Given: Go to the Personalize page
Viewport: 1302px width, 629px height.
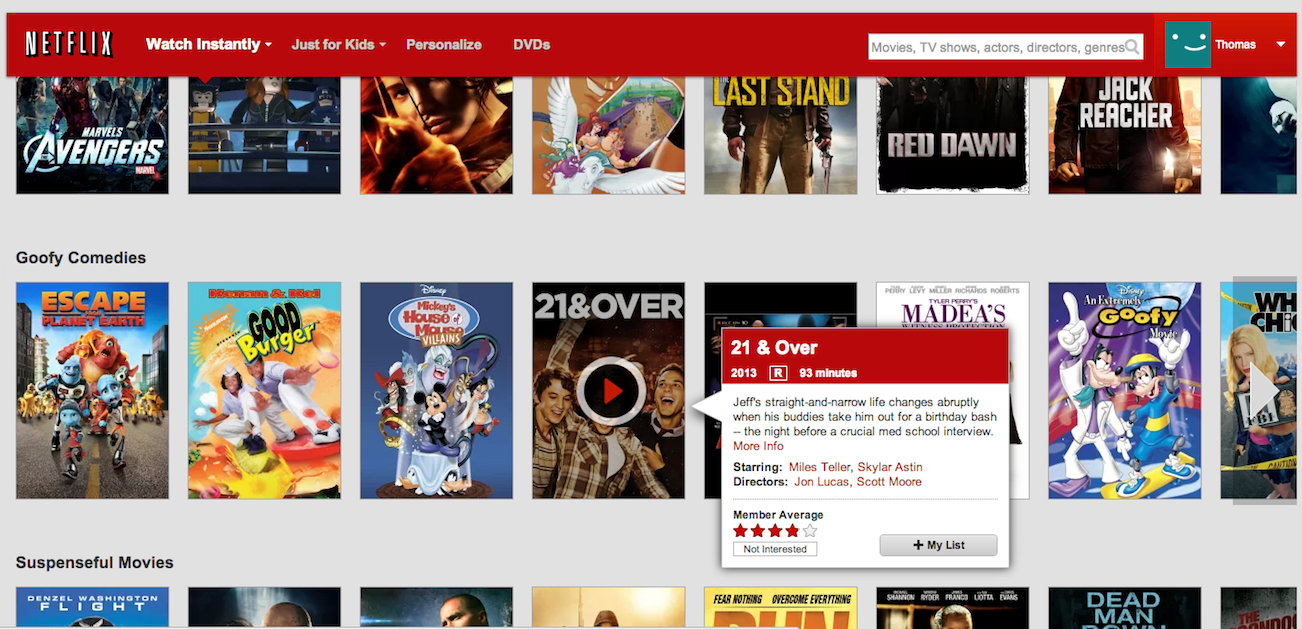Looking at the screenshot, I should (444, 44).
